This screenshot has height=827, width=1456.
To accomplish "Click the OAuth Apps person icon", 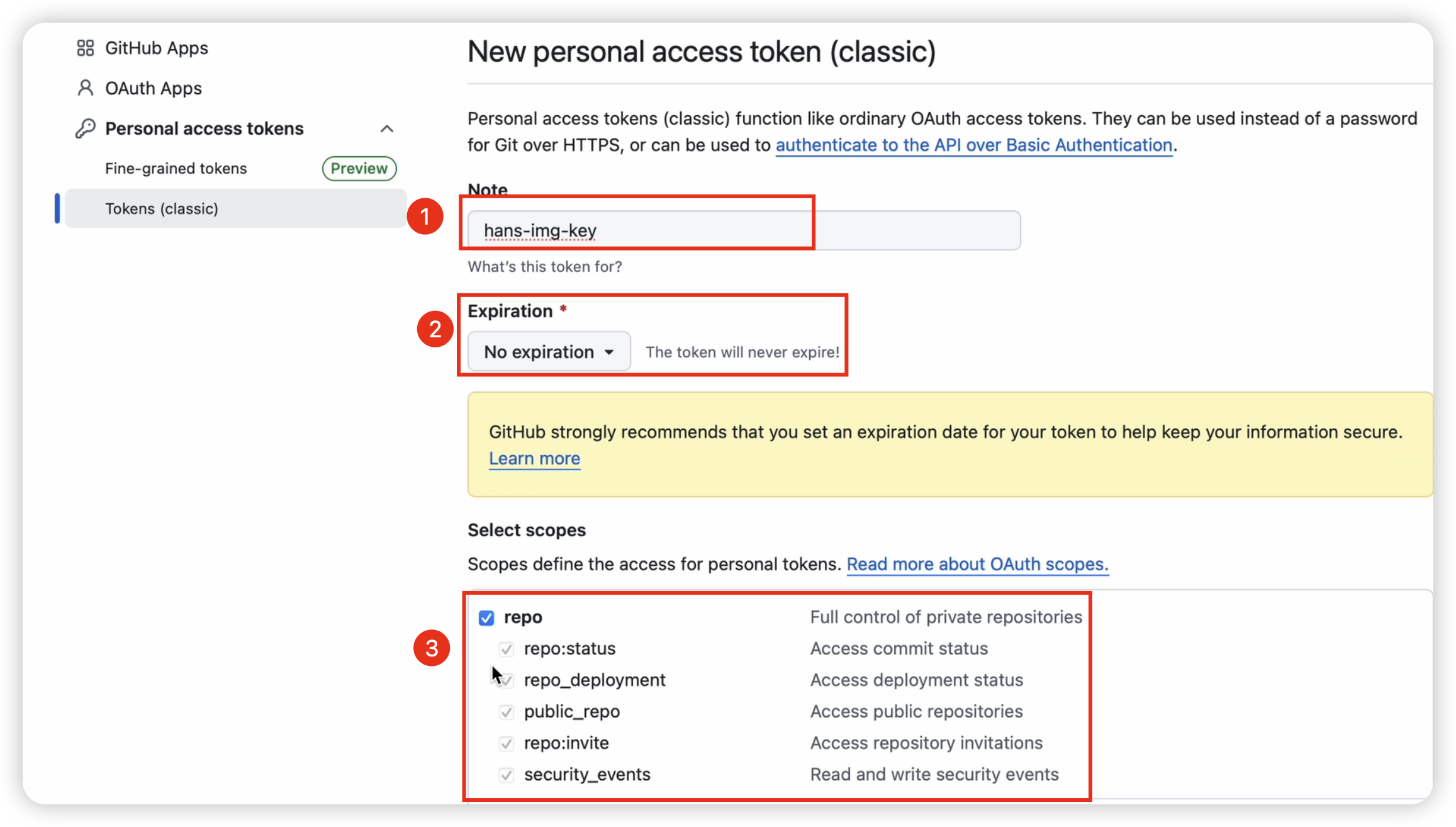I will 85,88.
